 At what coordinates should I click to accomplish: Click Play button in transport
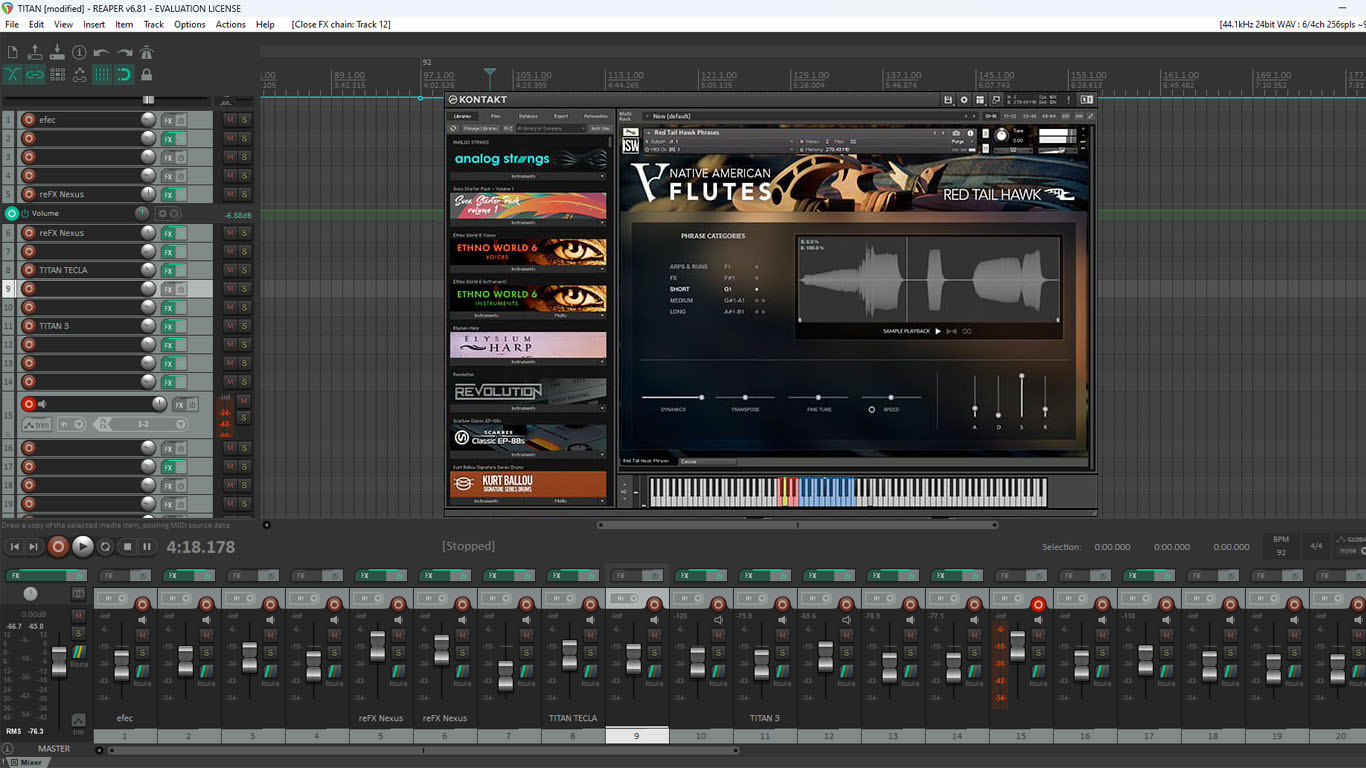tap(83, 546)
